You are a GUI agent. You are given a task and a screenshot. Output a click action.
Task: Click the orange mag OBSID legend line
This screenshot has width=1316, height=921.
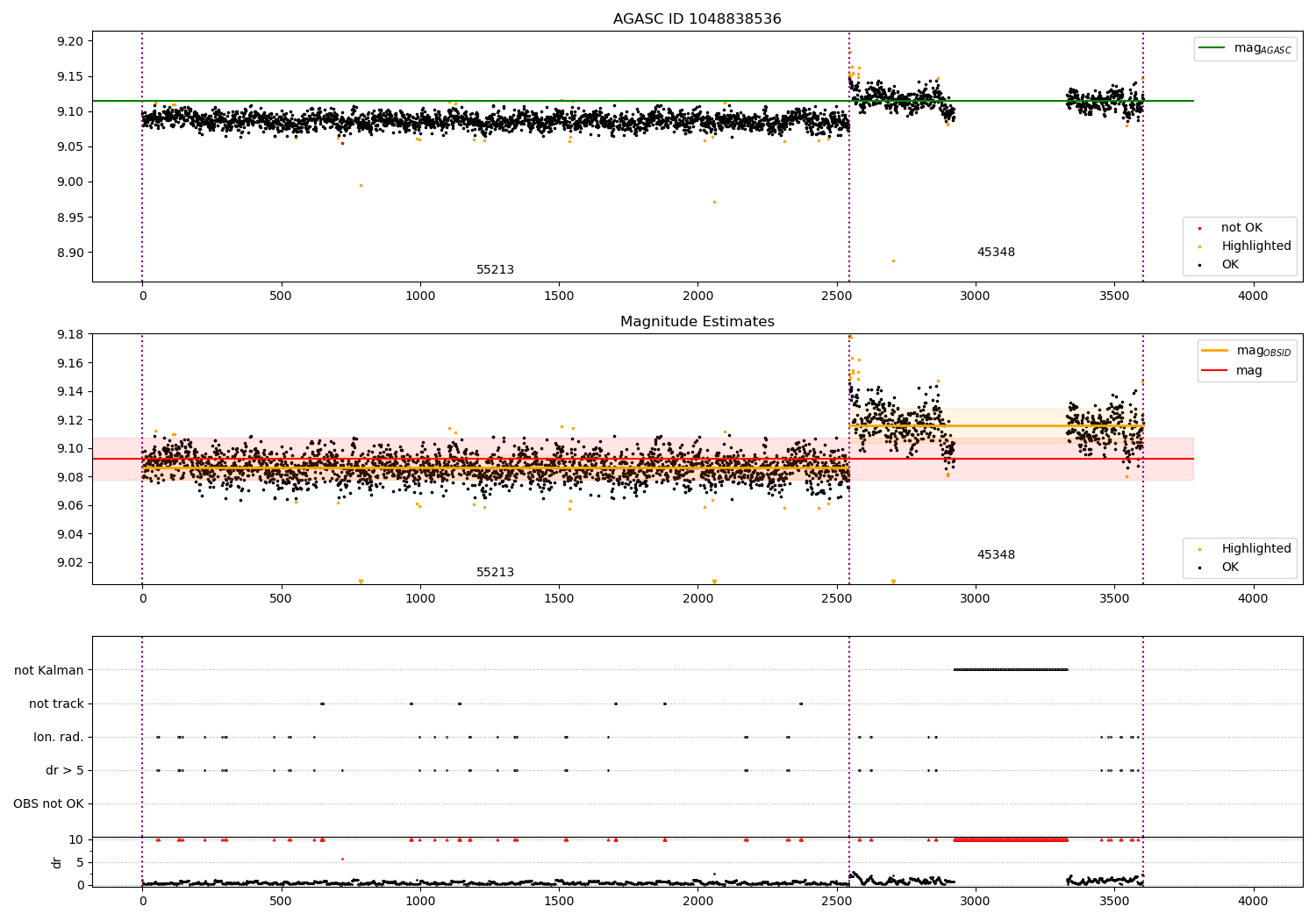[1215, 351]
